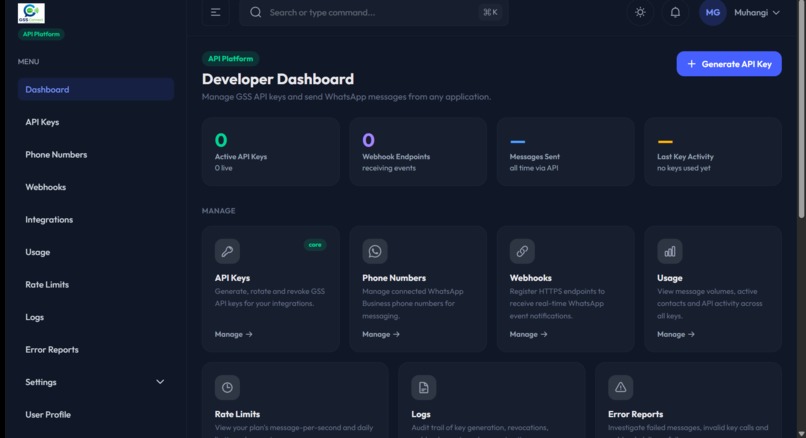The width and height of the screenshot is (806, 438).
Task: Click the Developer Dashboard heading
Action: coord(278,79)
